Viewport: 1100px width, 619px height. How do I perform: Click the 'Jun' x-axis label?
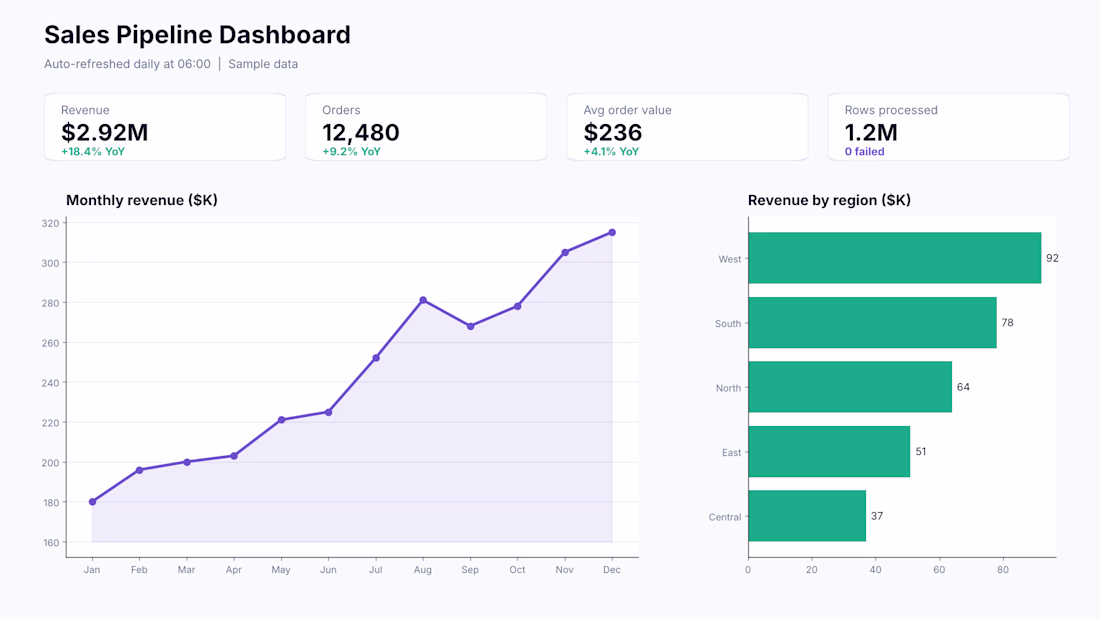pos(328,570)
